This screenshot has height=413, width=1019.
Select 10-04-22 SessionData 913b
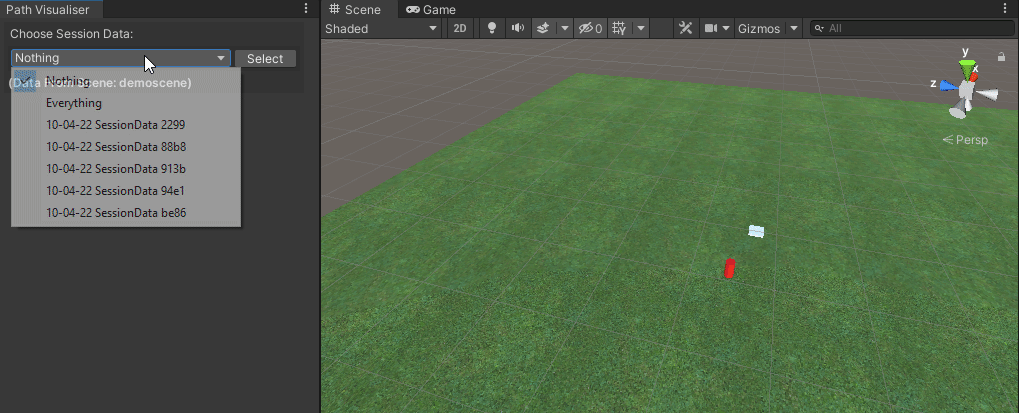(x=126, y=169)
